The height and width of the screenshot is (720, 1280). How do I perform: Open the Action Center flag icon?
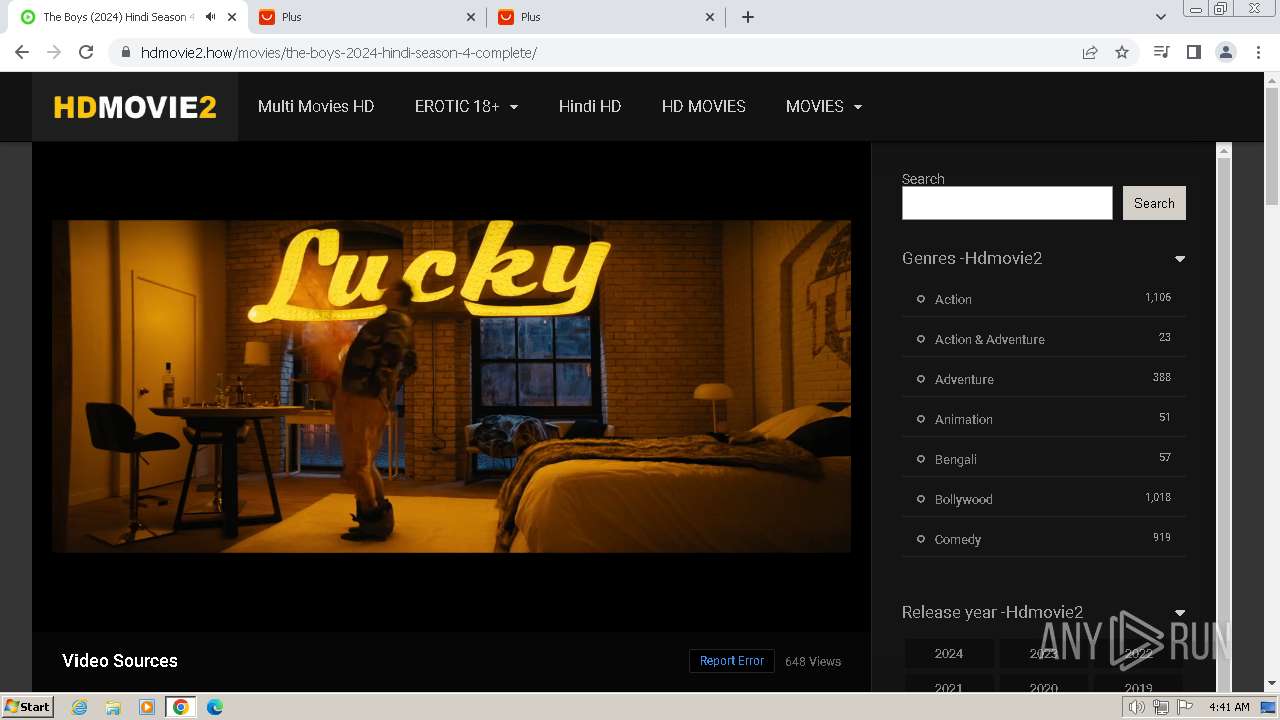(x=1185, y=707)
